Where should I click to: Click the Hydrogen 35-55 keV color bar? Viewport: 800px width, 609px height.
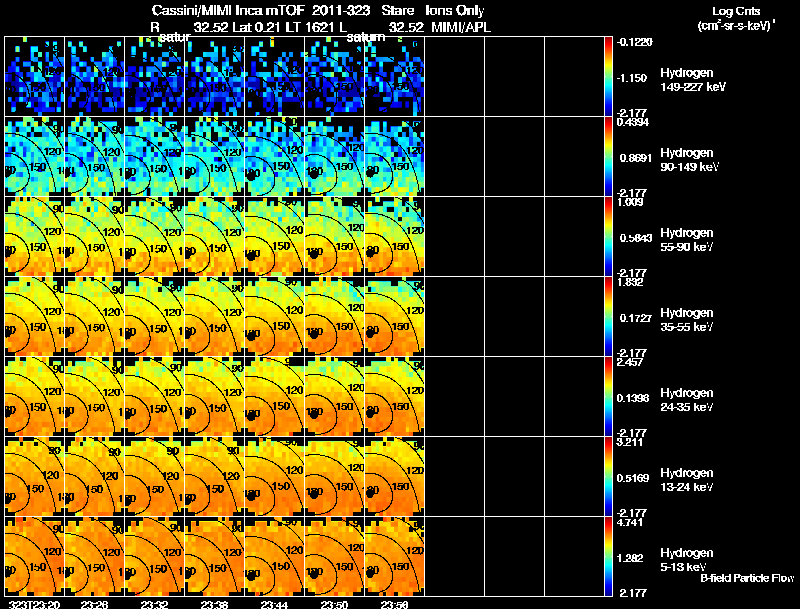[x=608, y=317]
